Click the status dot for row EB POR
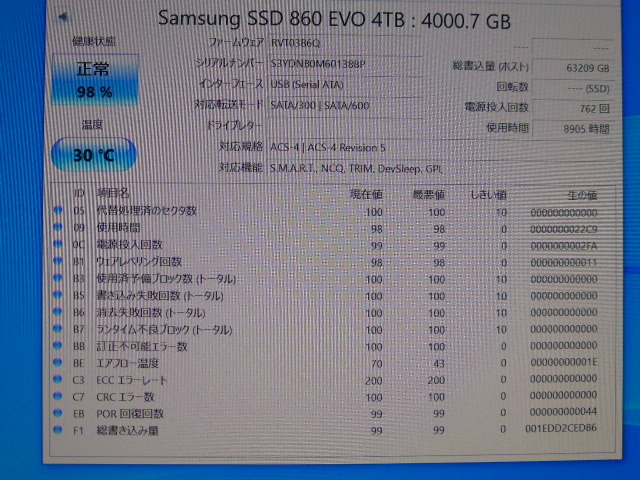 pos(58,413)
